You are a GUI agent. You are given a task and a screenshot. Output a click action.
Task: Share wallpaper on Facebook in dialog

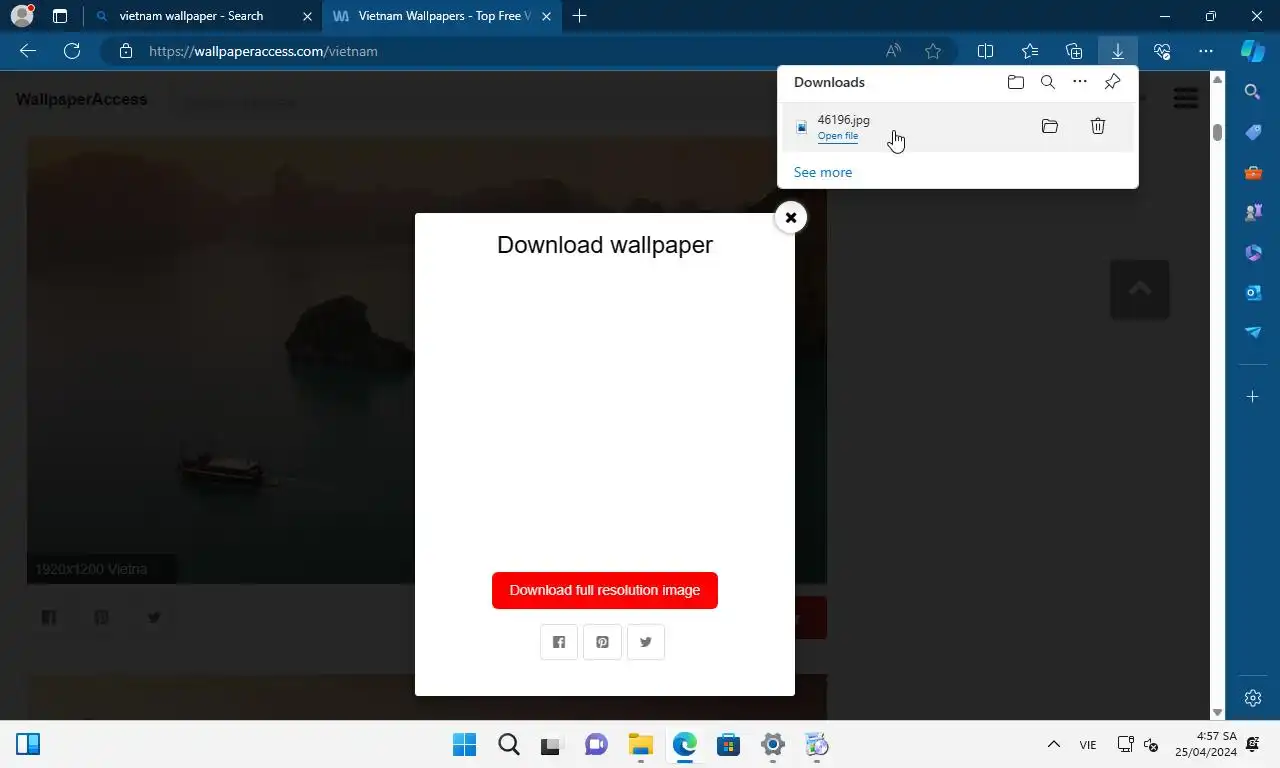pyautogui.click(x=559, y=642)
